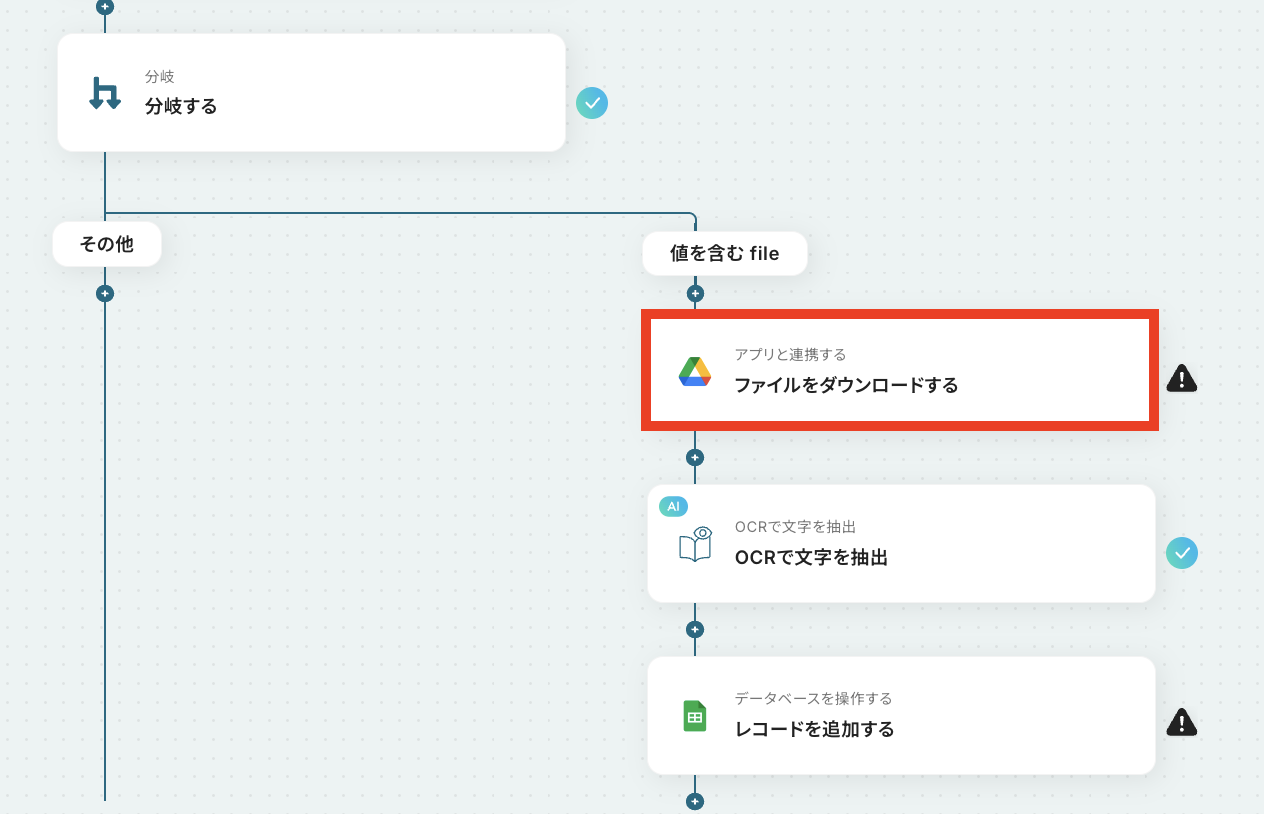
Task: Click the AI badge on the OCR card
Action: pos(673,507)
